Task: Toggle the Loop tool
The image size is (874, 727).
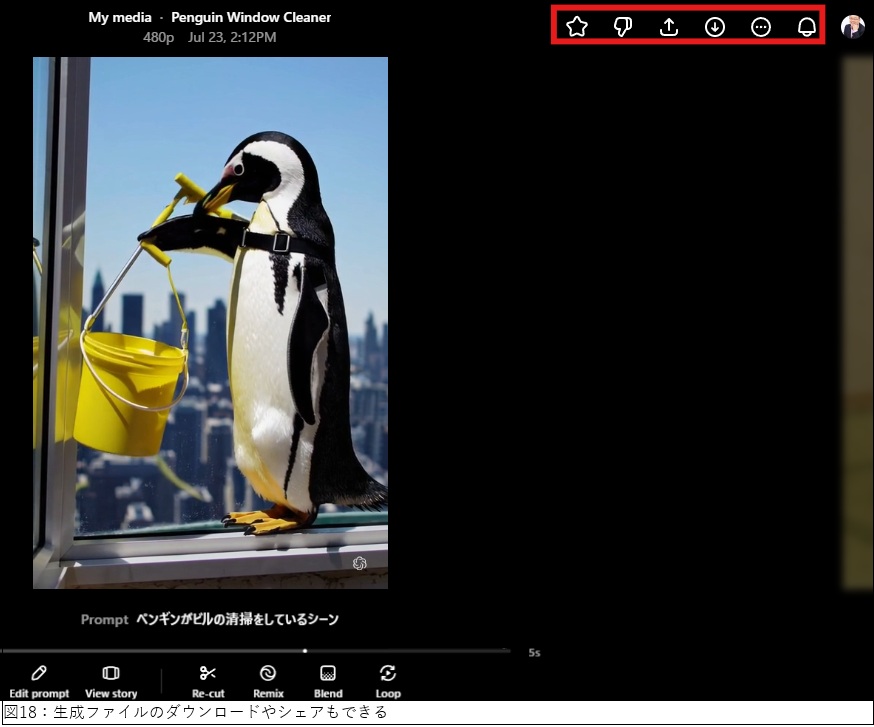Action: click(x=388, y=680)
